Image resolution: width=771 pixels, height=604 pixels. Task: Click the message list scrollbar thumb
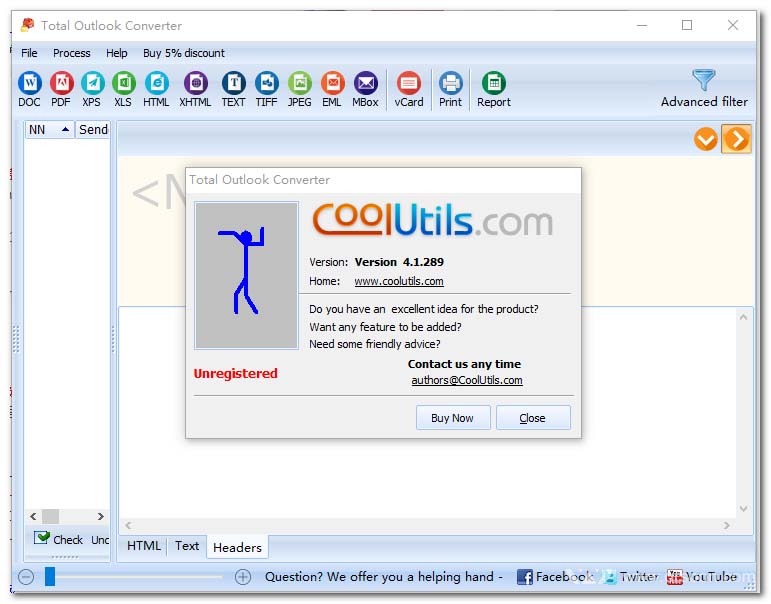coord(50,516)
